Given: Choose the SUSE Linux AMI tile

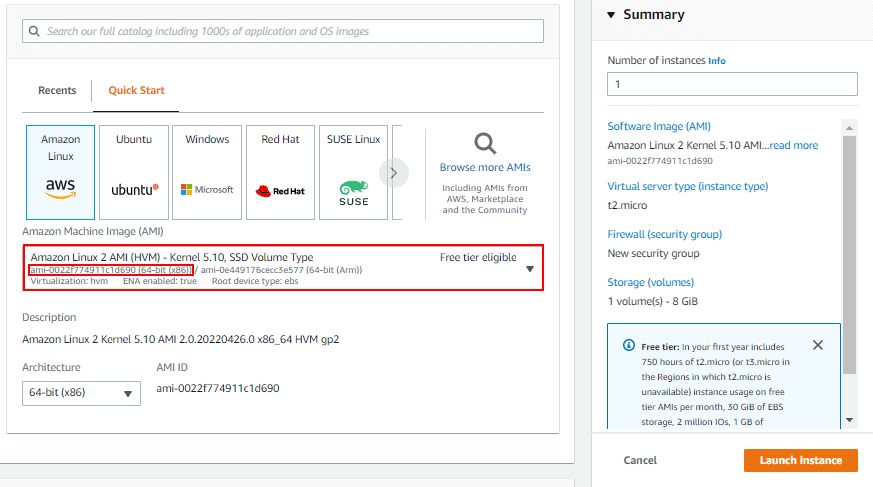Looking at the screenshot, I should 354,173.
